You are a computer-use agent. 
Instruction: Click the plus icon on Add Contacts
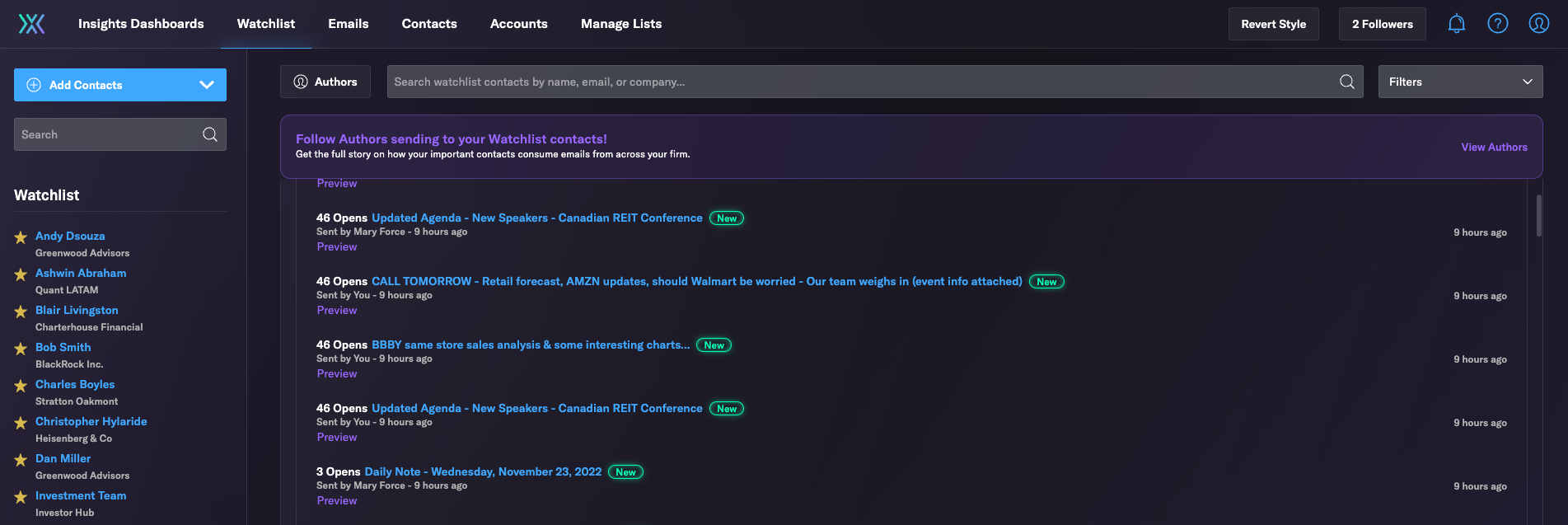pos(34,85)
